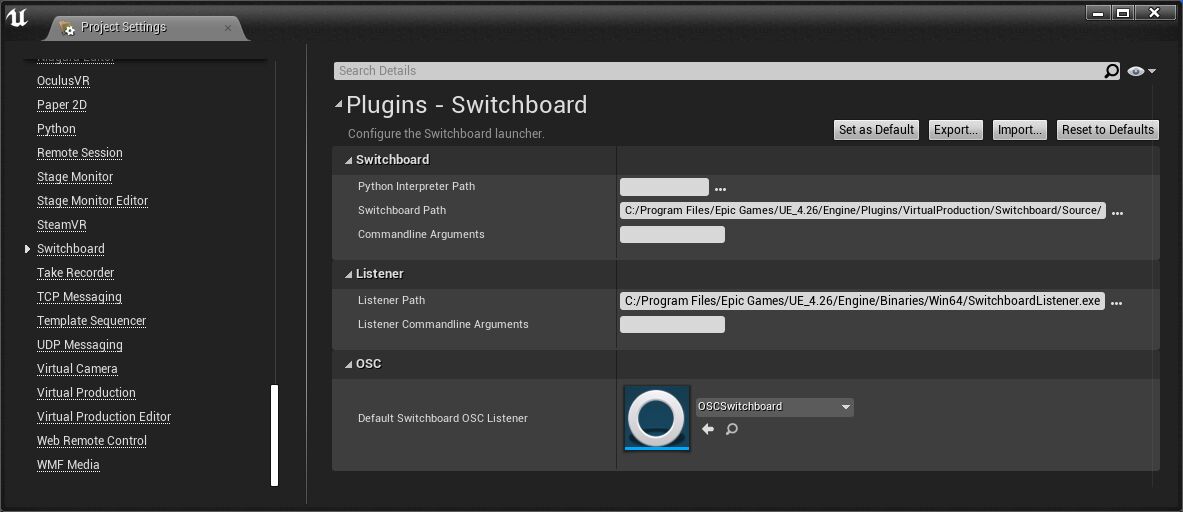Open Virtual Production settings
Image resolution: width=1183 pixels, height=512 pixels.
click(x=86, y=393)
